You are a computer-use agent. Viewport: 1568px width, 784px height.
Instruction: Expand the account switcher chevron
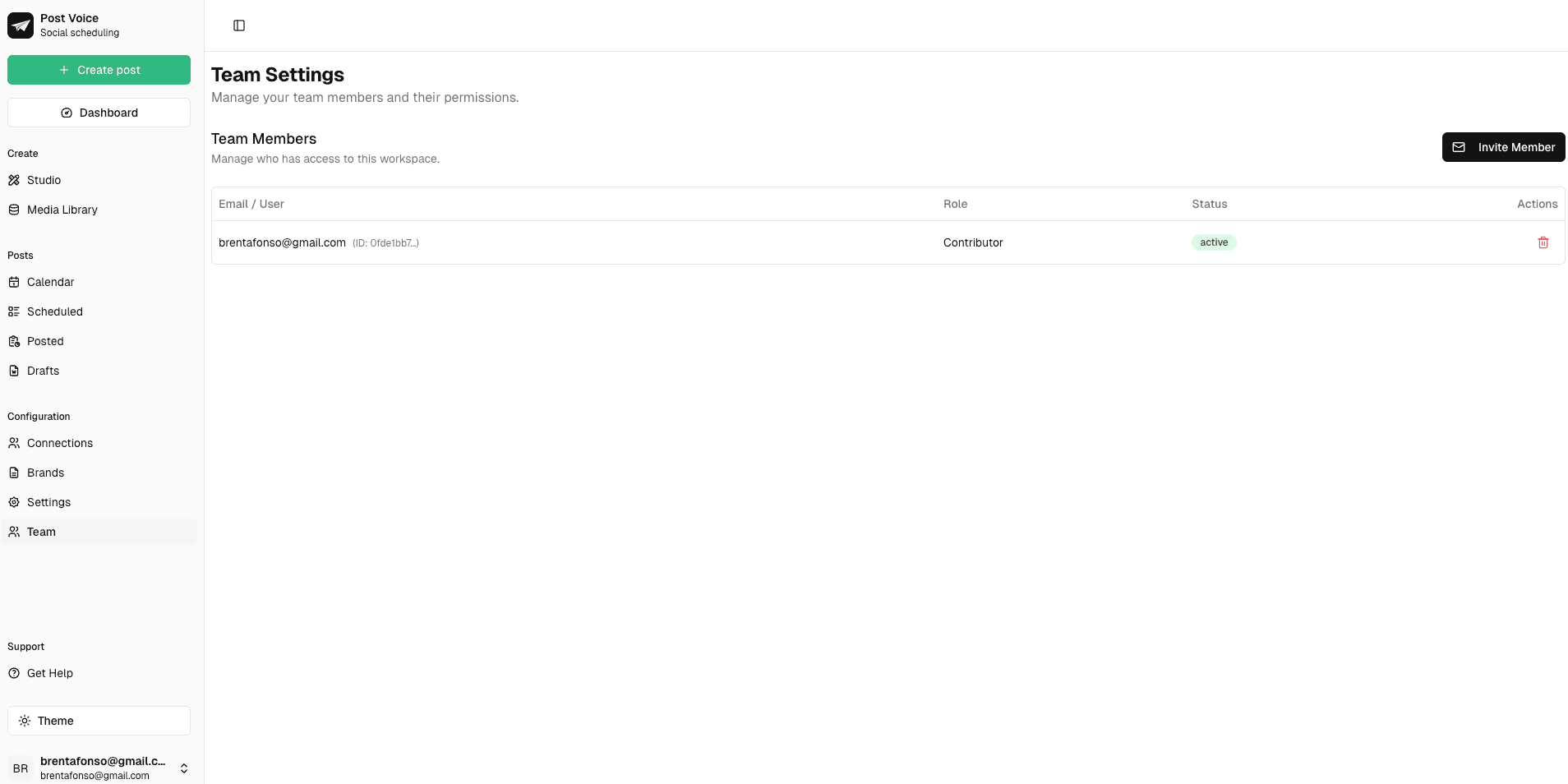(x=184, y=768)
